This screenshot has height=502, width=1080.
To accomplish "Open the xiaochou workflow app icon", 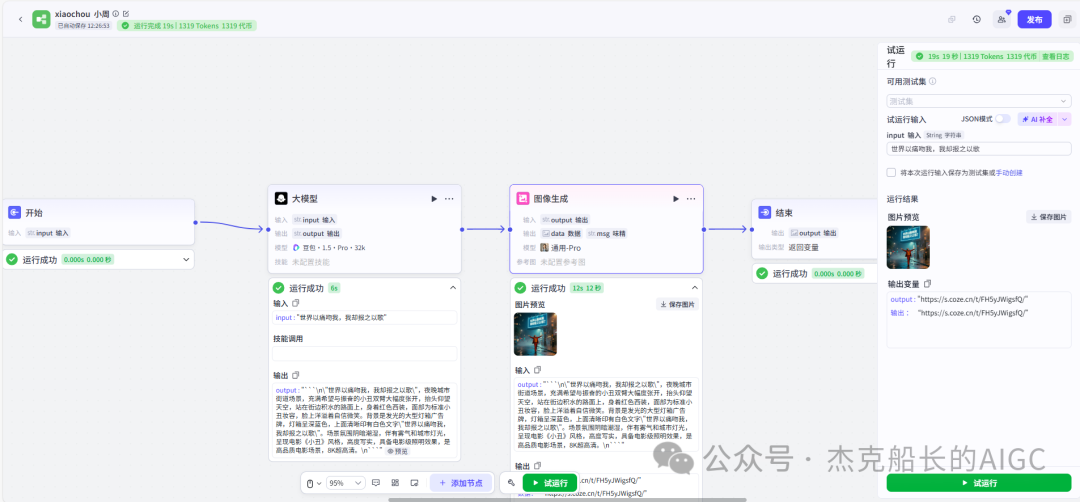I will click(x=41, y=19).
